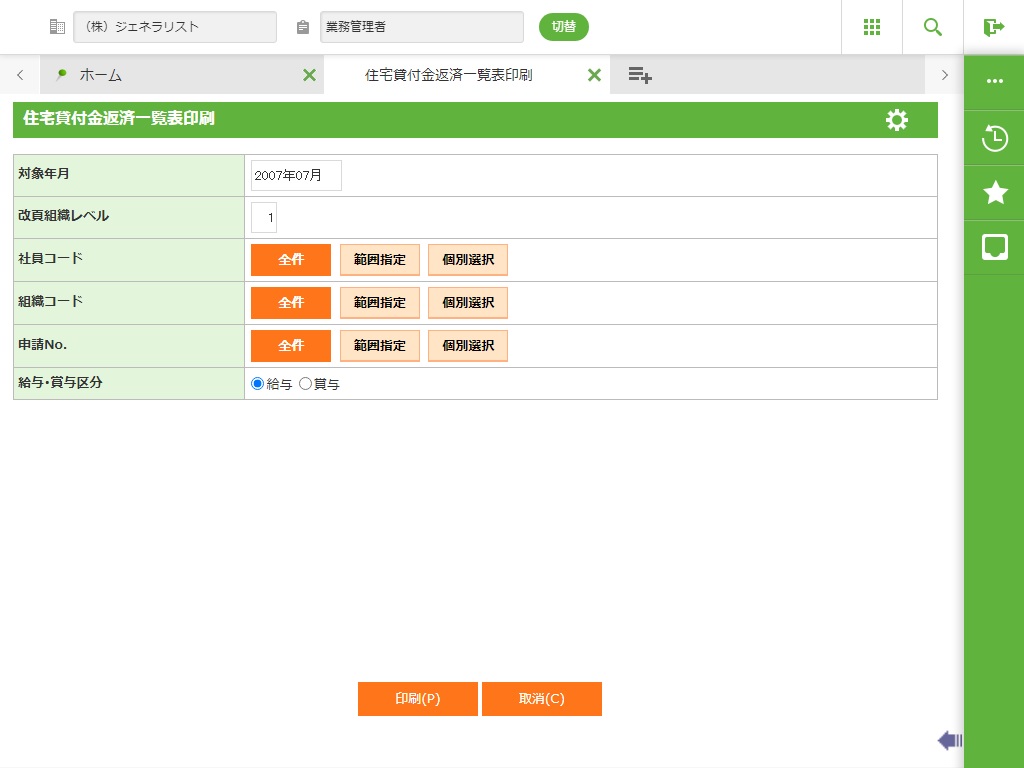Switch to the ホーム tab
This screenshot has width=1024, height=768.
[x=100, y=75]
